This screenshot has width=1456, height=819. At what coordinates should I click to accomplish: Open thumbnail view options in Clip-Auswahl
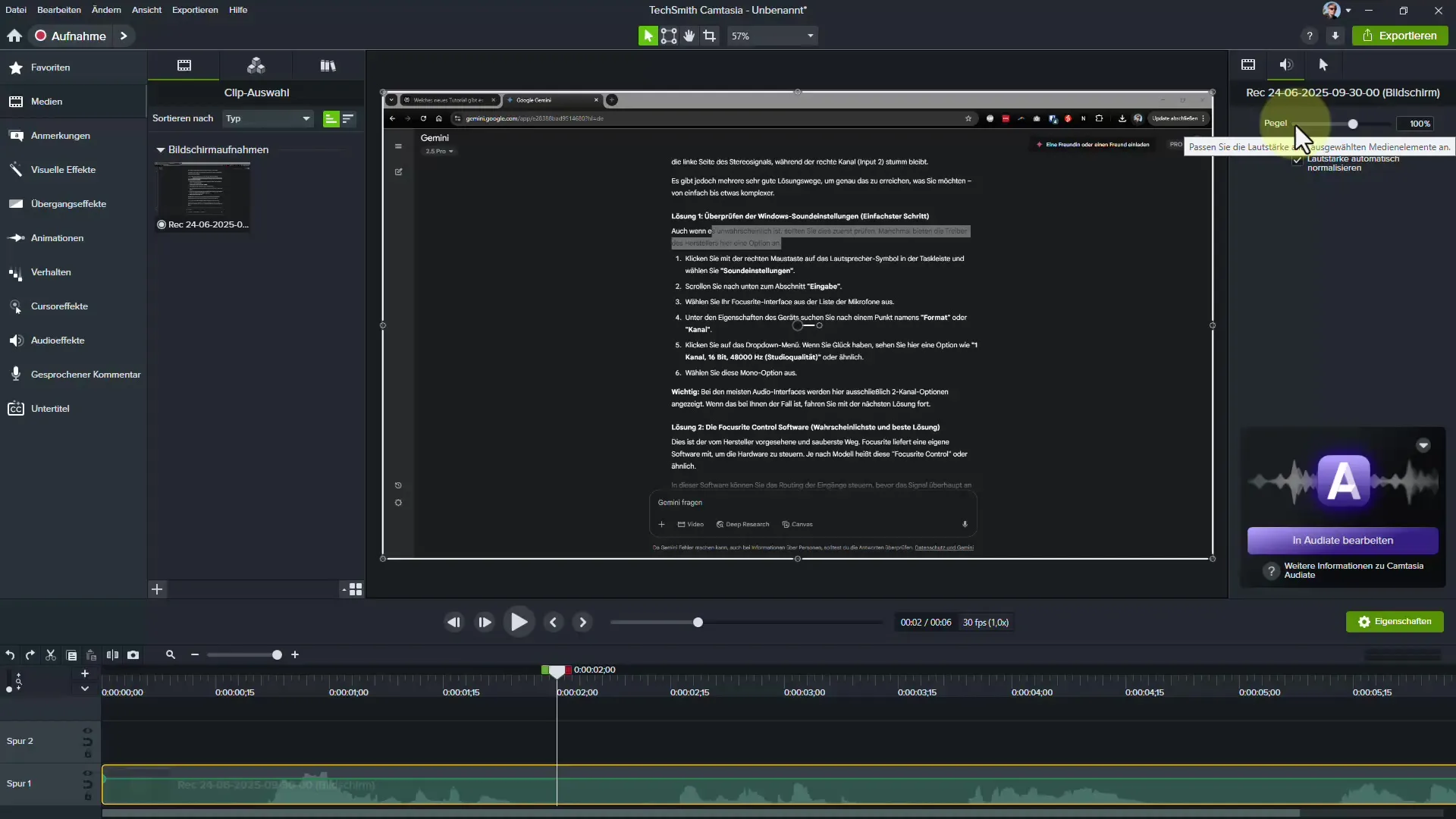tap(353, 589)
